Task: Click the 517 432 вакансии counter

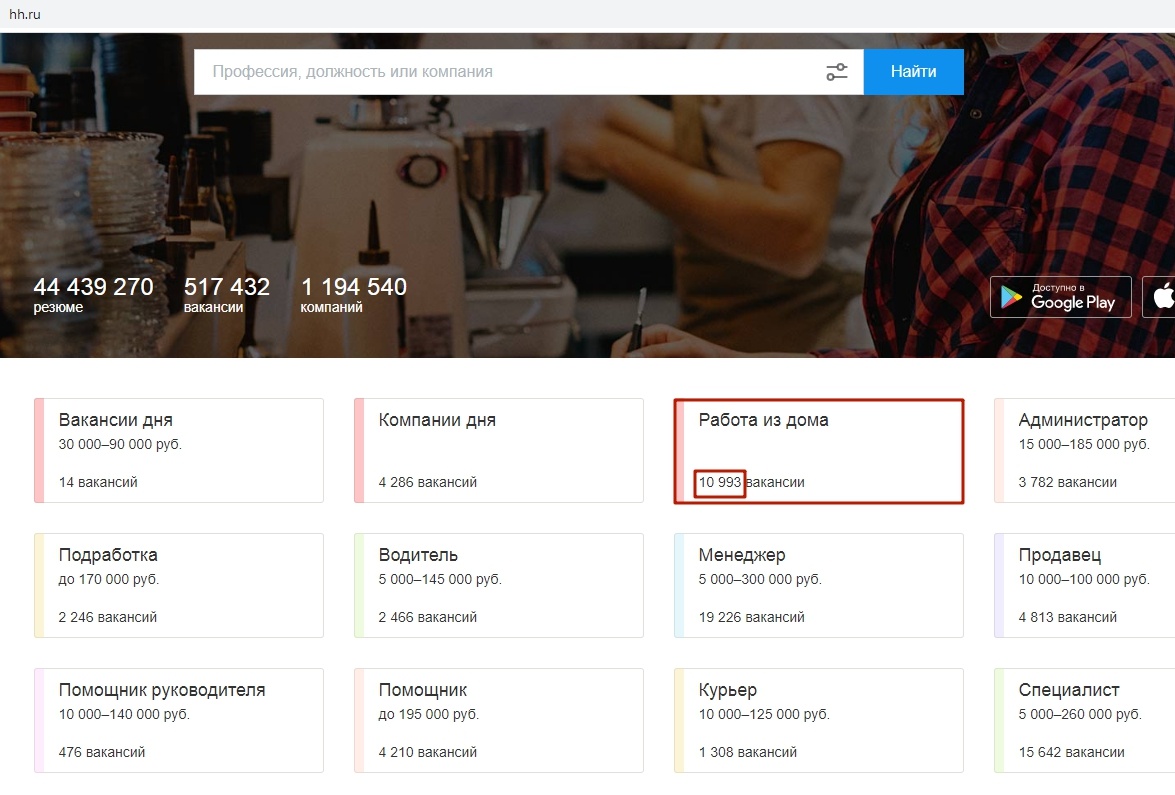Action: tap(226, 294)
